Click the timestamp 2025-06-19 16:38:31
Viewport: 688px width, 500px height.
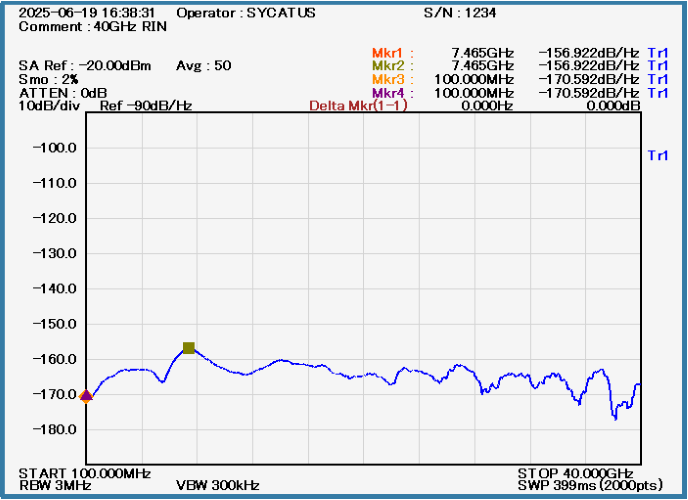coord(86,13)
